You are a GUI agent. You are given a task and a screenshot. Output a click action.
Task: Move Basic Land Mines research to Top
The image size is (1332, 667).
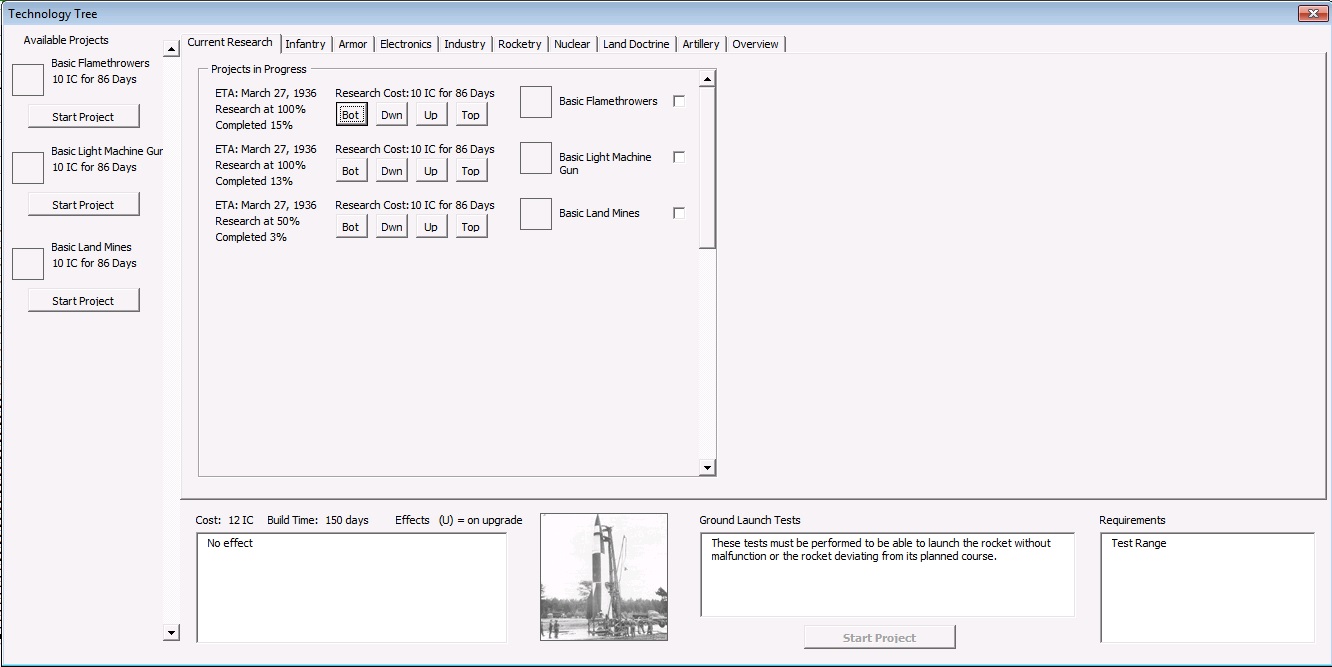[x=471, y=227]
